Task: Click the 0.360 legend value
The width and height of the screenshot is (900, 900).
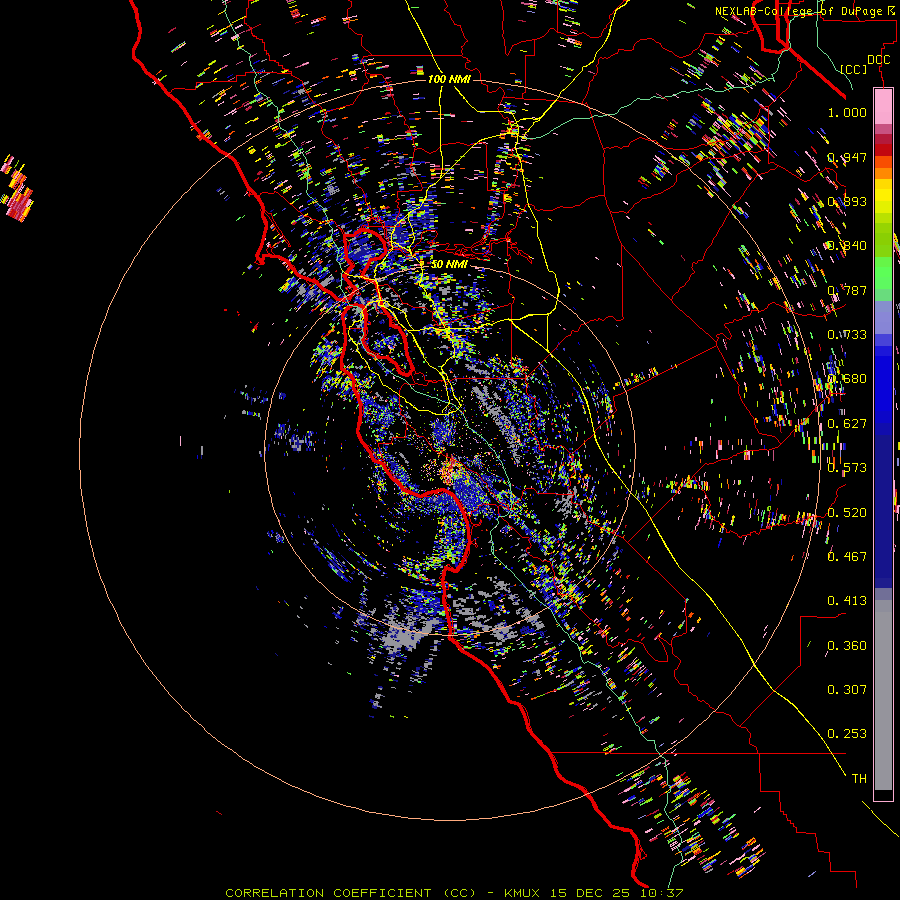Action: pos(847,646)
